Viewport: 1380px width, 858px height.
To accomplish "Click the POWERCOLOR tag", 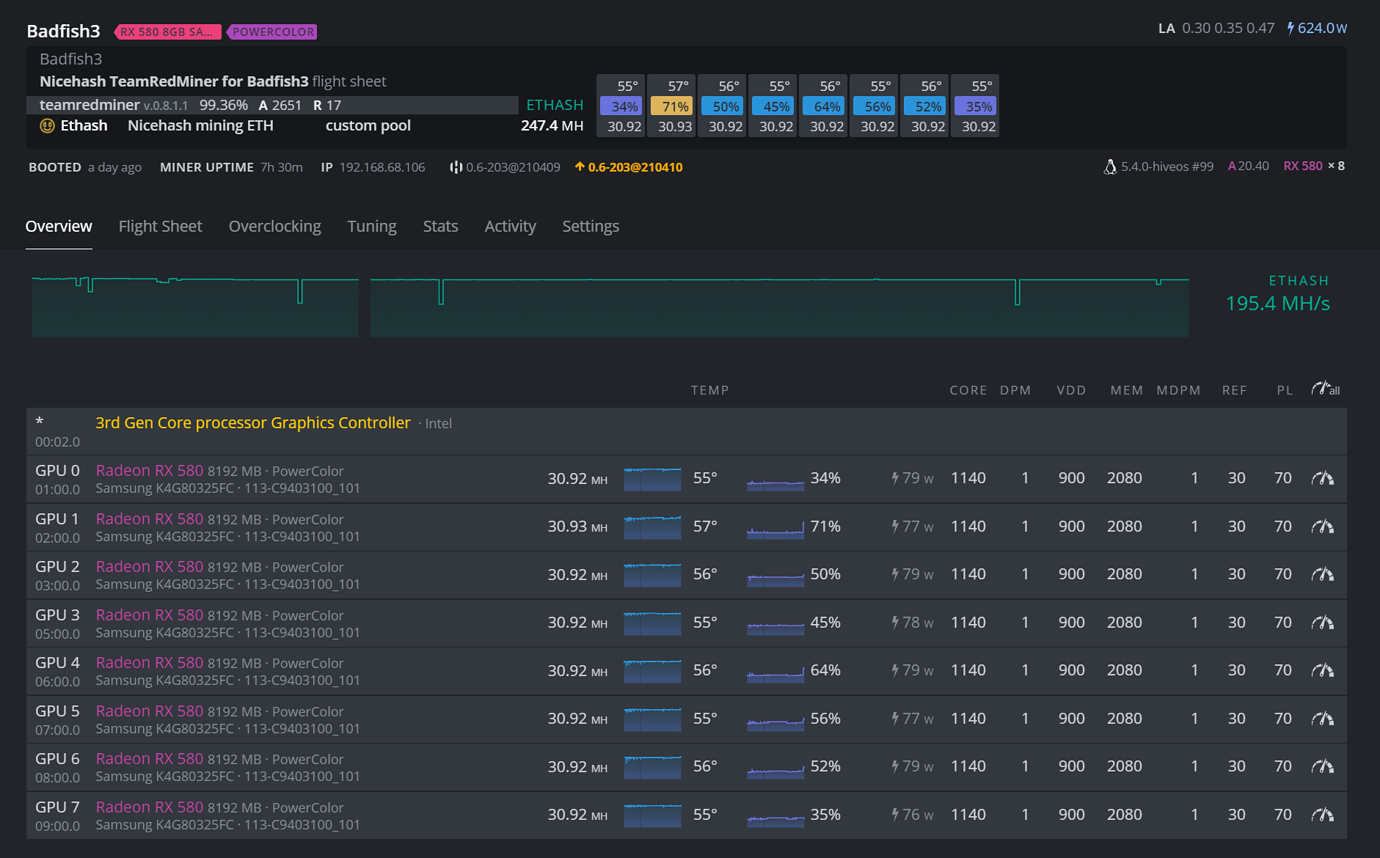I will [x=273, y=32].
